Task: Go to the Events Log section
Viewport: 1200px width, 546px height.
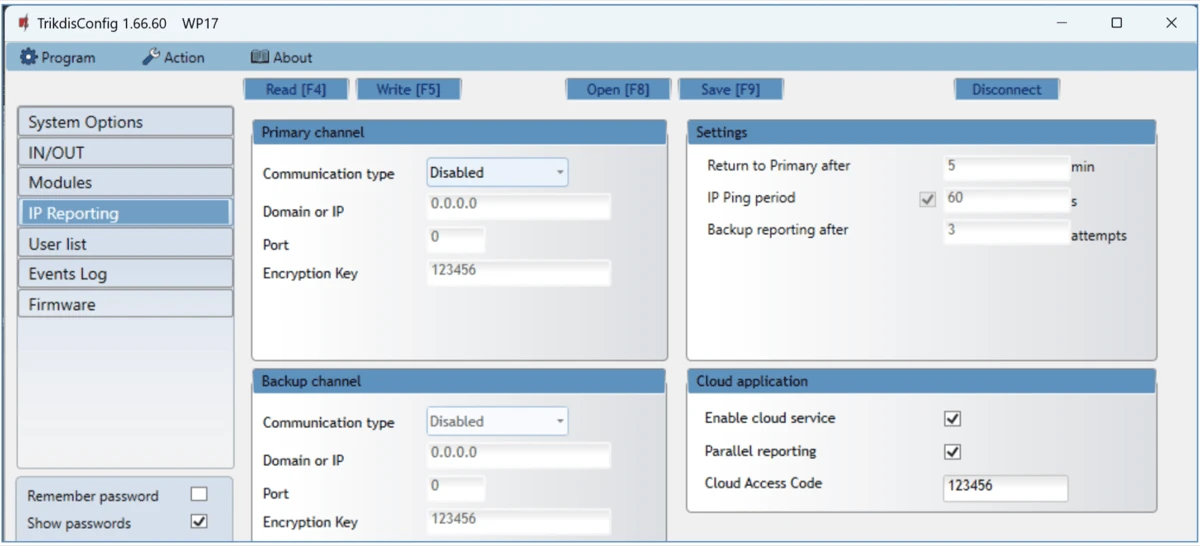Action: (x=125, y=274)
